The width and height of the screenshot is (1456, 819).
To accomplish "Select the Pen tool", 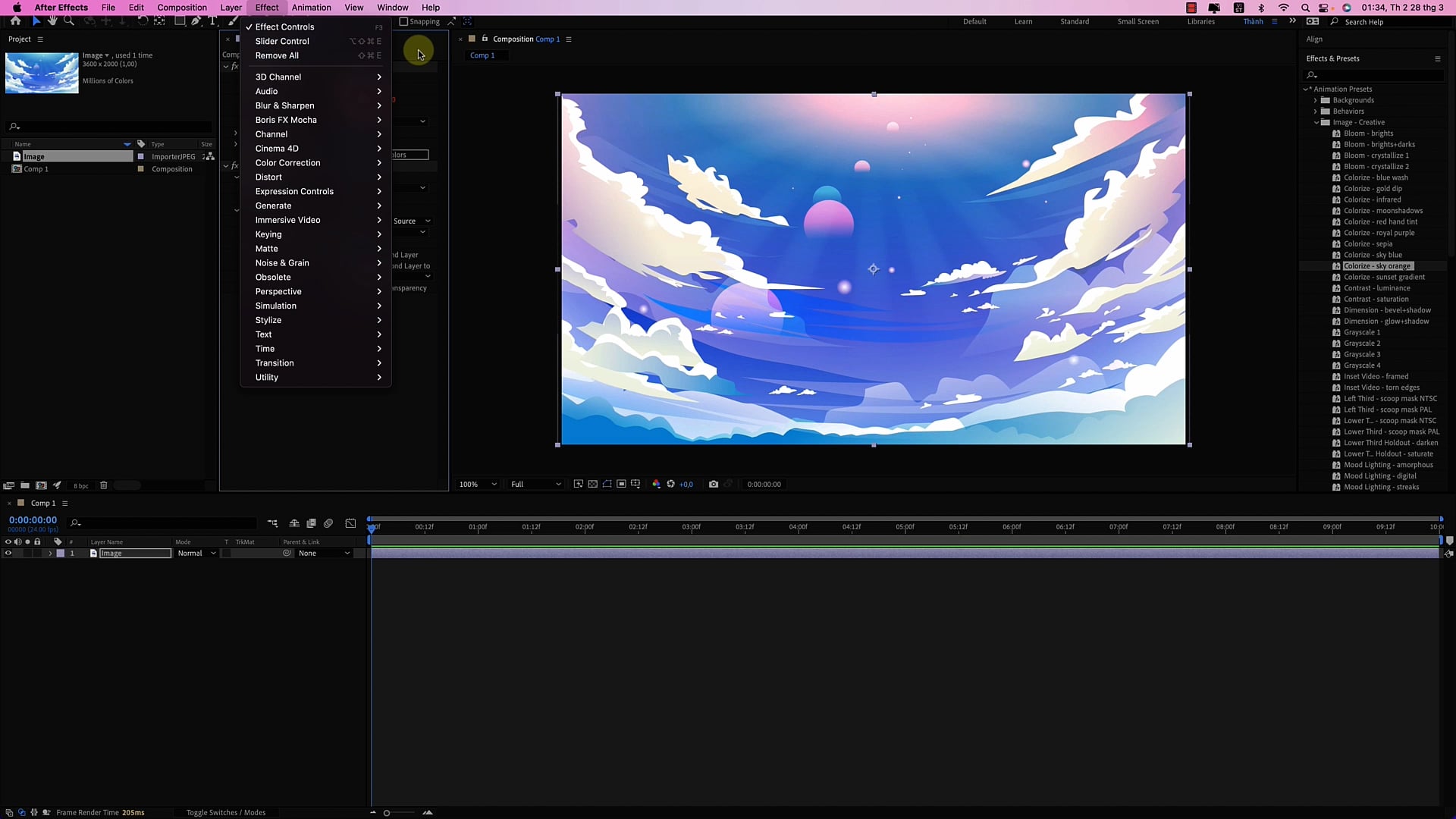I will tap(196, 21).
